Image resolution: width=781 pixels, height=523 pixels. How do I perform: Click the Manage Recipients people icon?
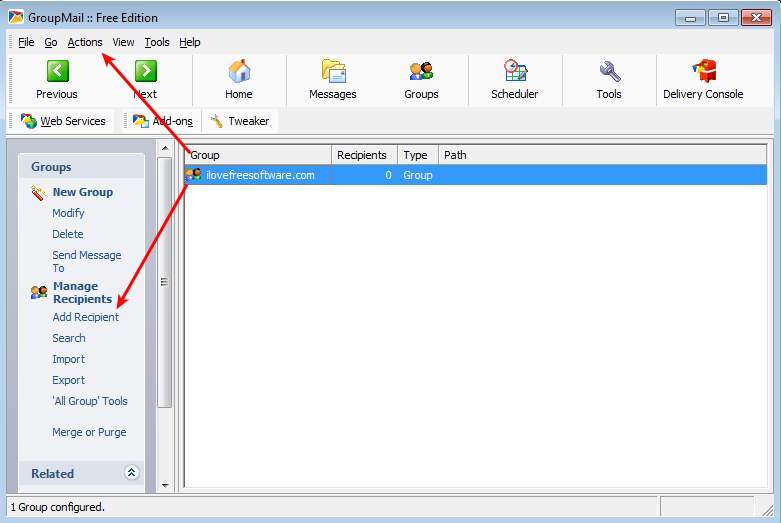39,292
